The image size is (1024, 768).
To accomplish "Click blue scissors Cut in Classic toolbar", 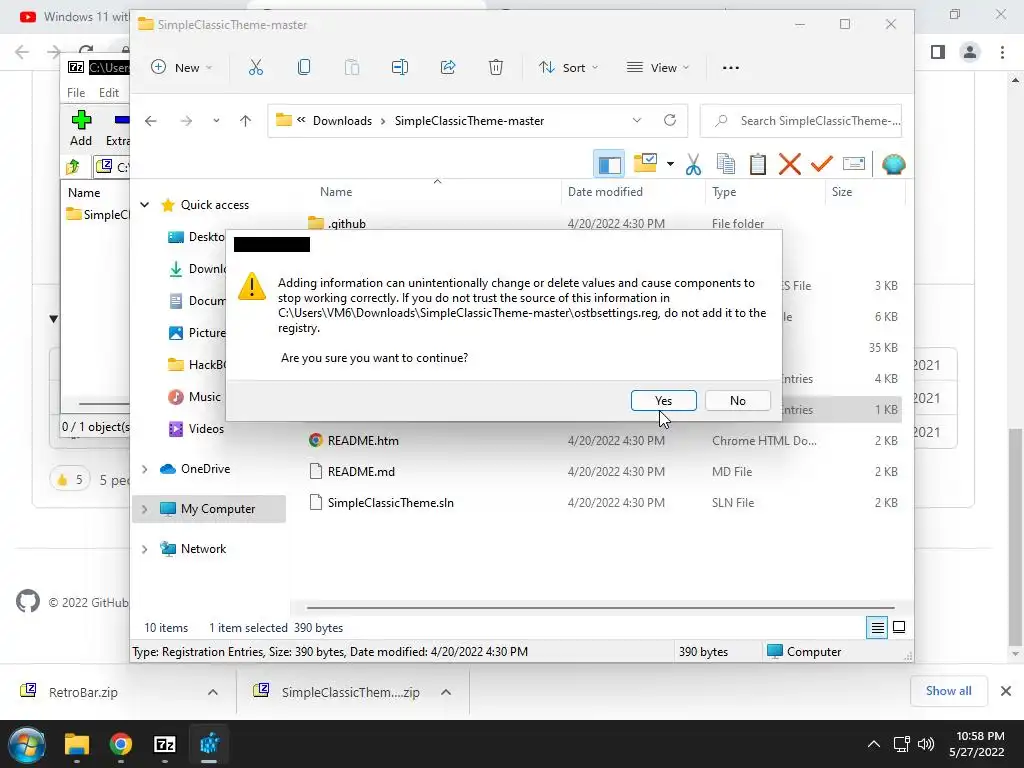I will point(694,165).
